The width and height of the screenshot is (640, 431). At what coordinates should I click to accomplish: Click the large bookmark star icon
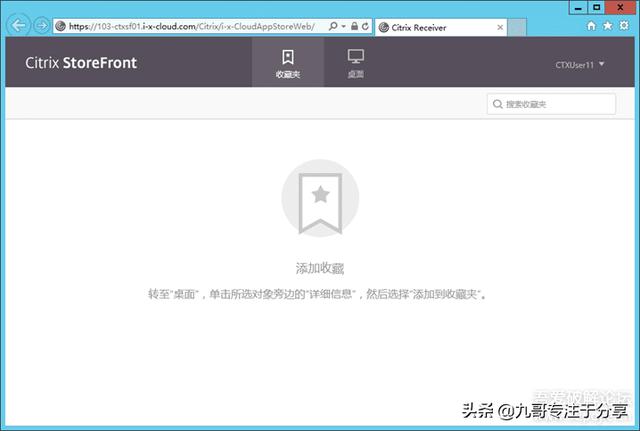(320, 201)
